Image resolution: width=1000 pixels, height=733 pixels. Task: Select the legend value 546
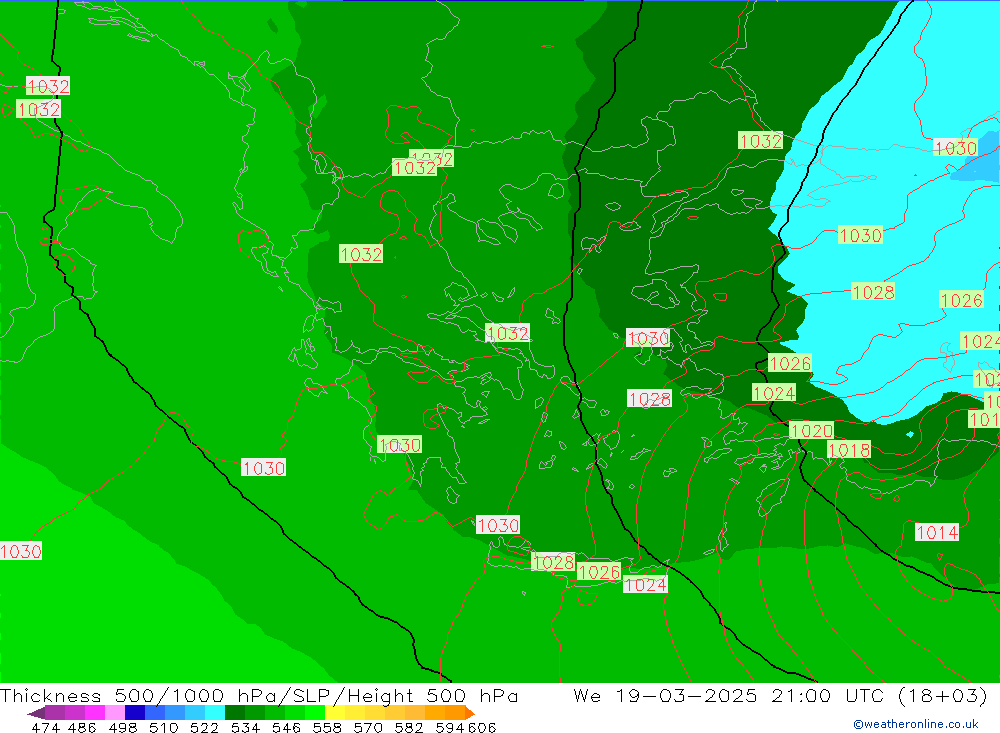[x=286, y=727]
